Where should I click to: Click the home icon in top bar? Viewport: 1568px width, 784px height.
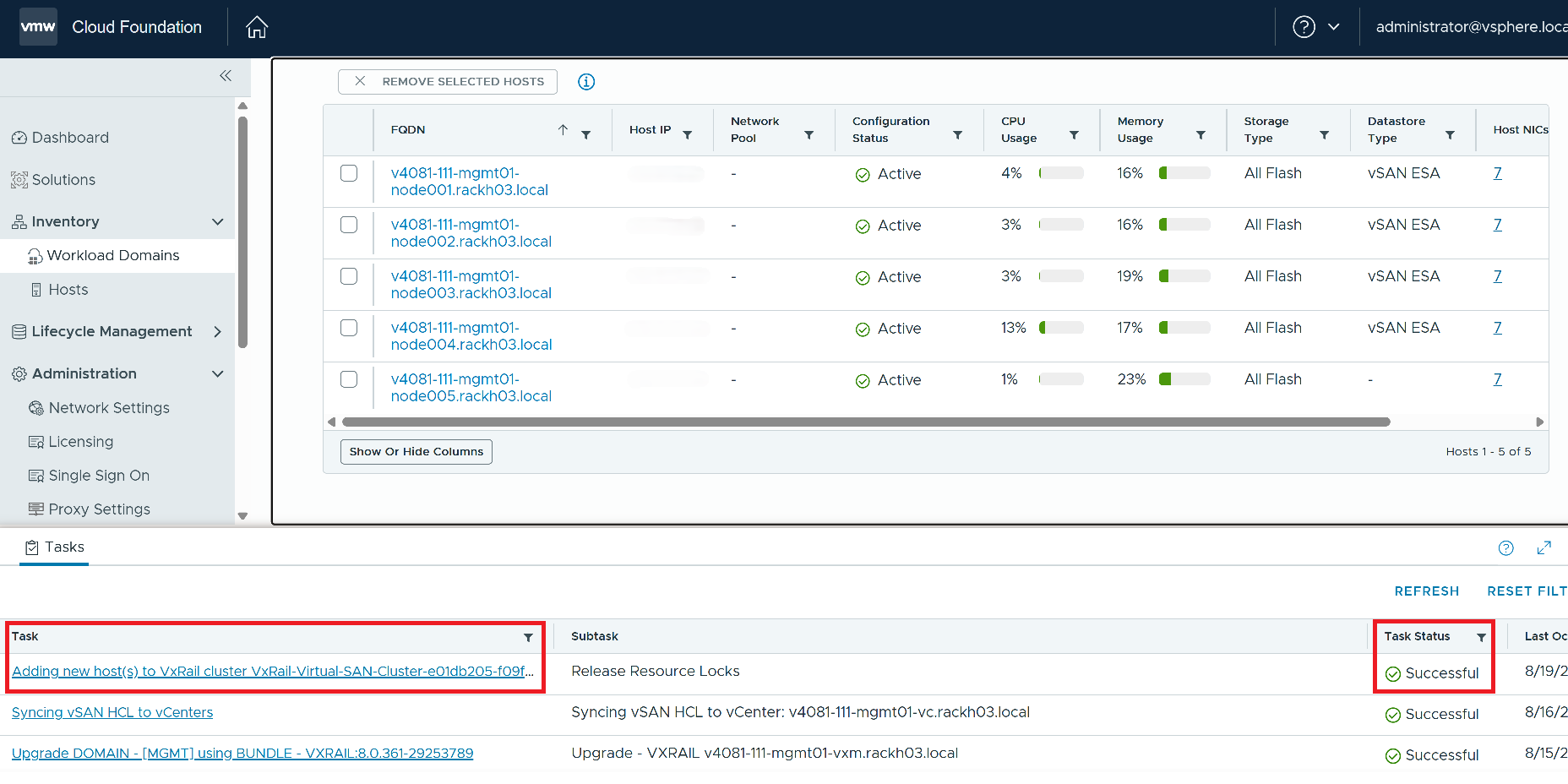pyautogui.click(x=256, y=26)
